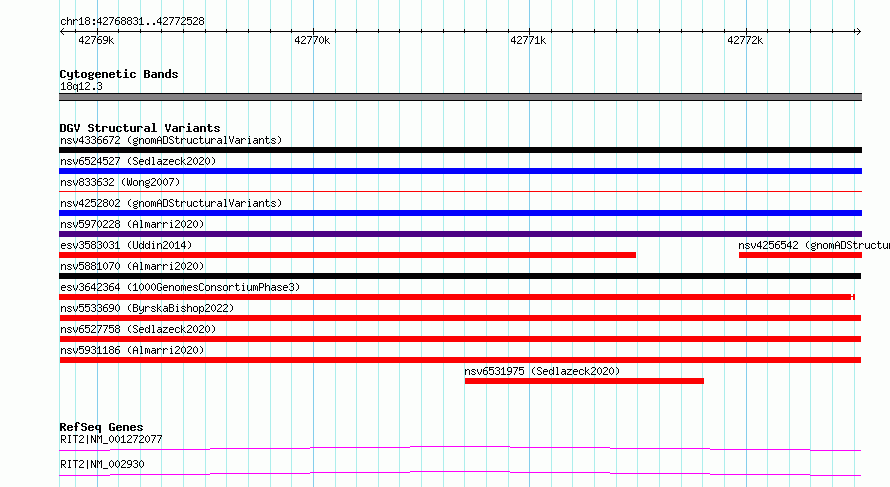Open the nsv6524527 (Sedlazeck2020) label
The width and height of the screenshot is (890, 487).
pyautogui.click(x=138, y=161)
